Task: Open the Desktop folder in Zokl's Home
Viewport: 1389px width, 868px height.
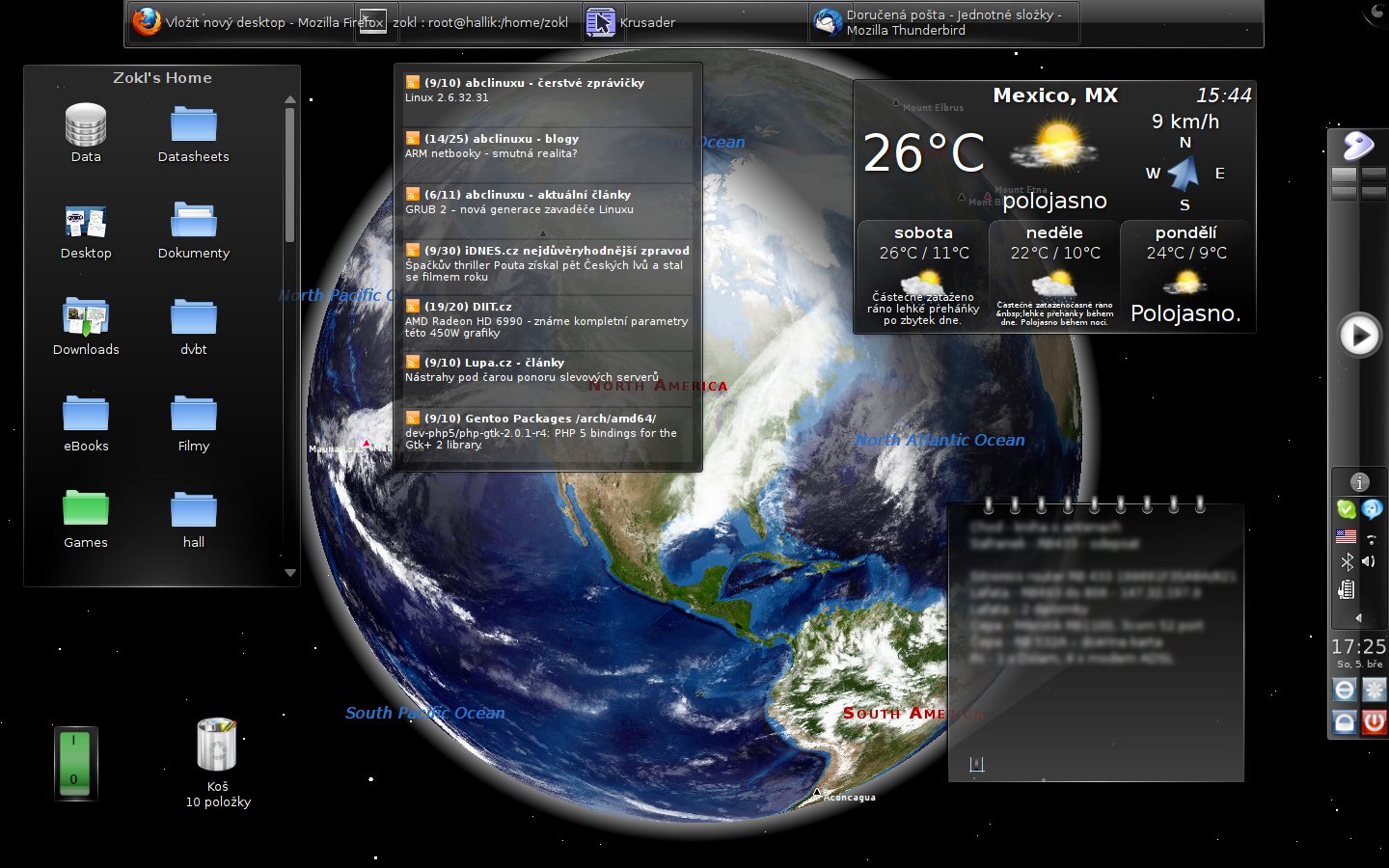Action: (x=86, y=231)
